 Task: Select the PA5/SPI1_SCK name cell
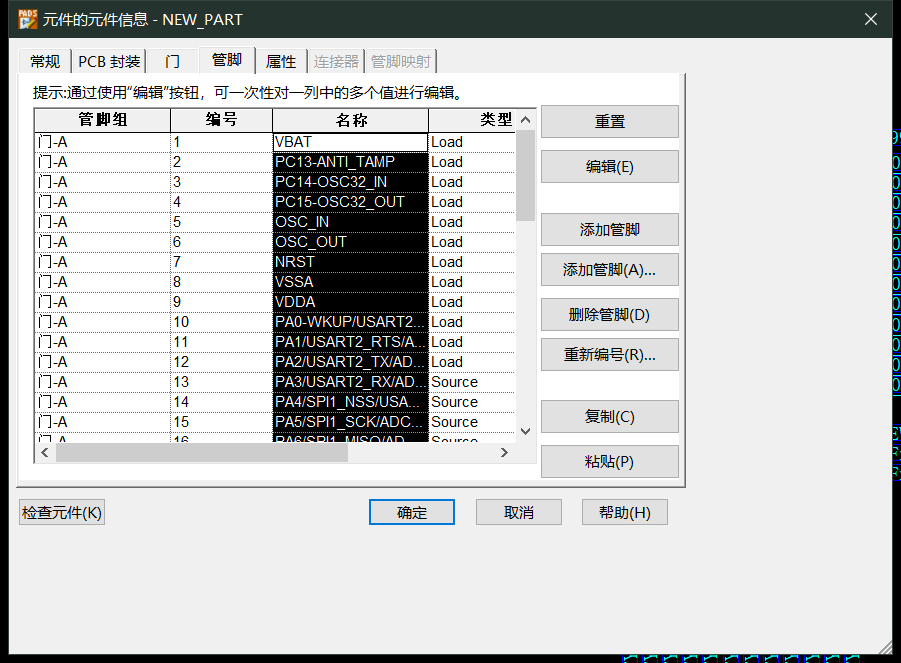coord(351,422)
